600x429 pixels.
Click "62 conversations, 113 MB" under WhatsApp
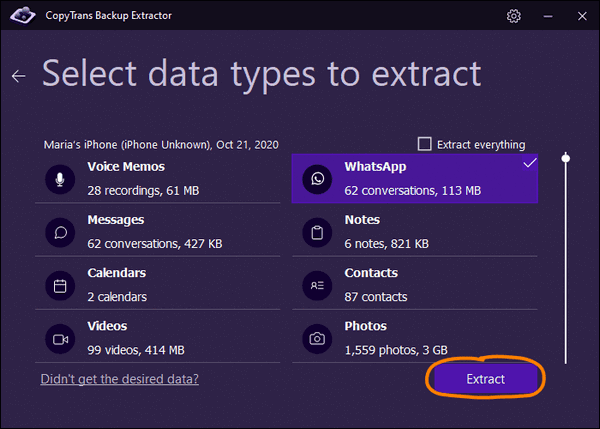pos(412,191)
